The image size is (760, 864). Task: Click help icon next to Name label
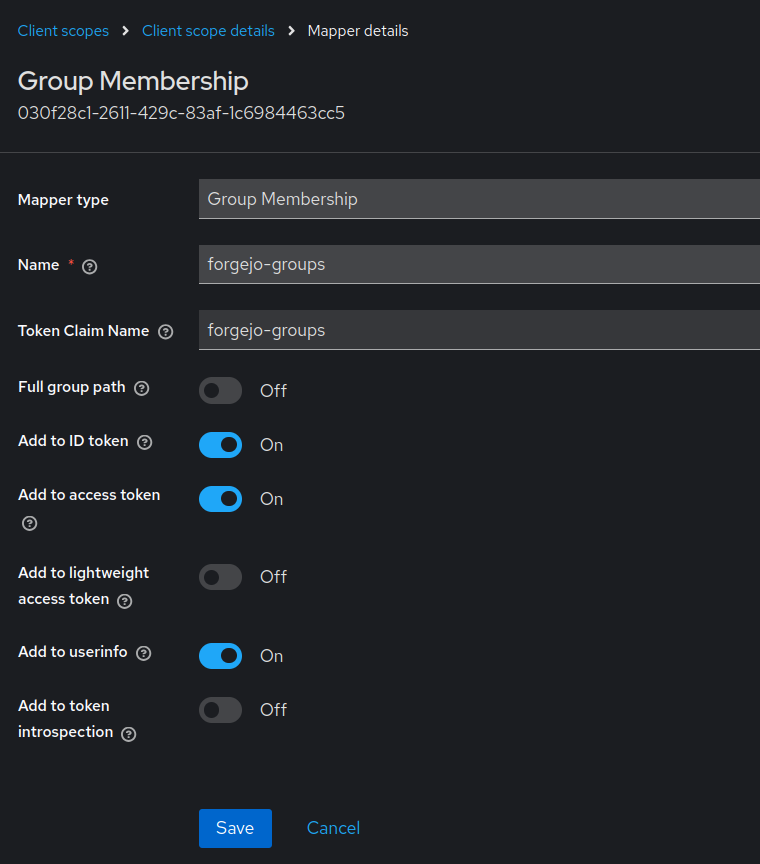90,267
